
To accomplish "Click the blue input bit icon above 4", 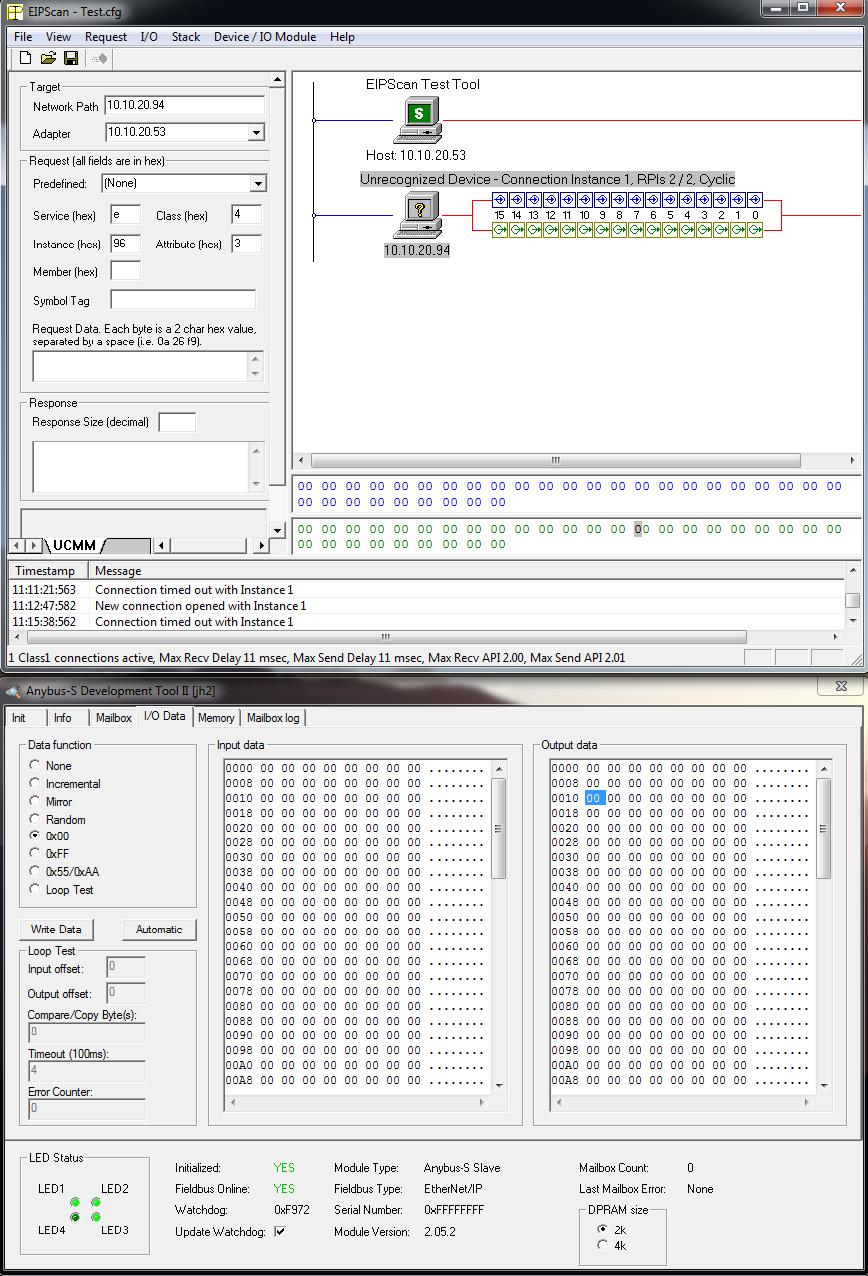I will pos(687,200).
